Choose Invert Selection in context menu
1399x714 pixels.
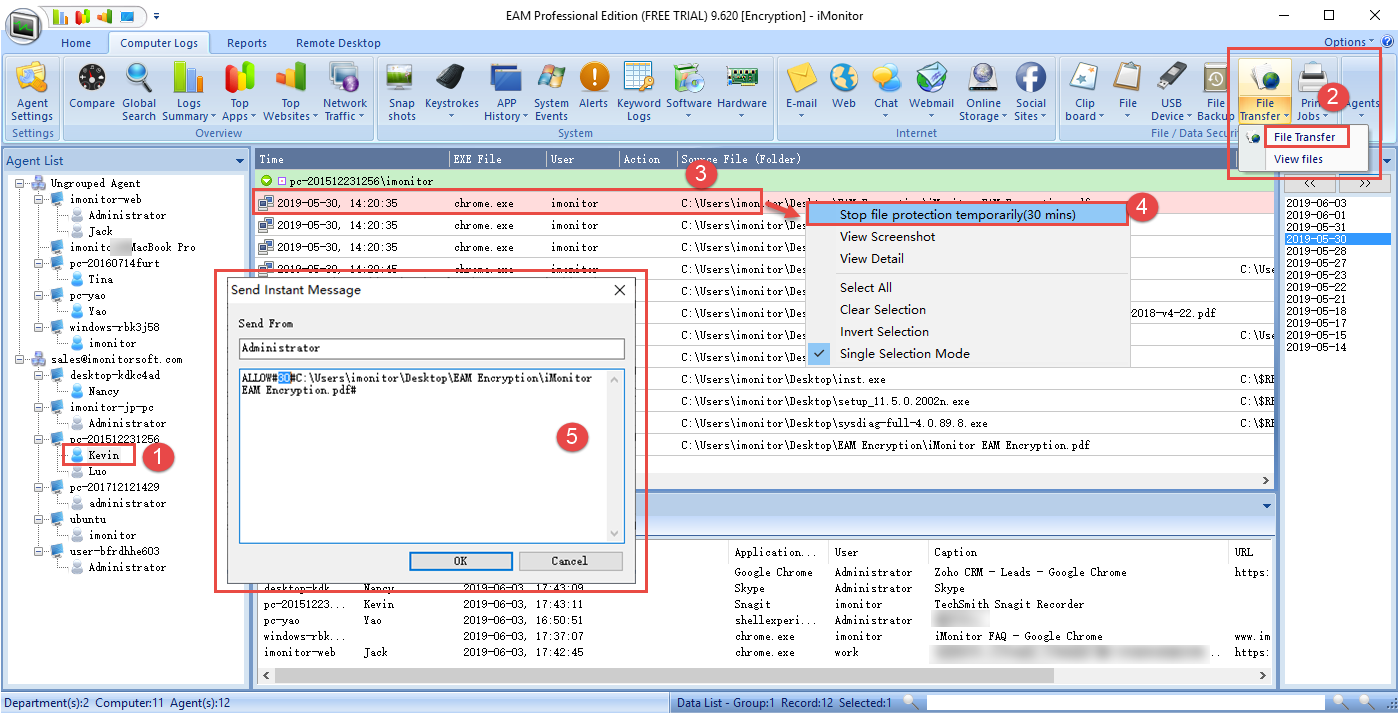point(884,332)
